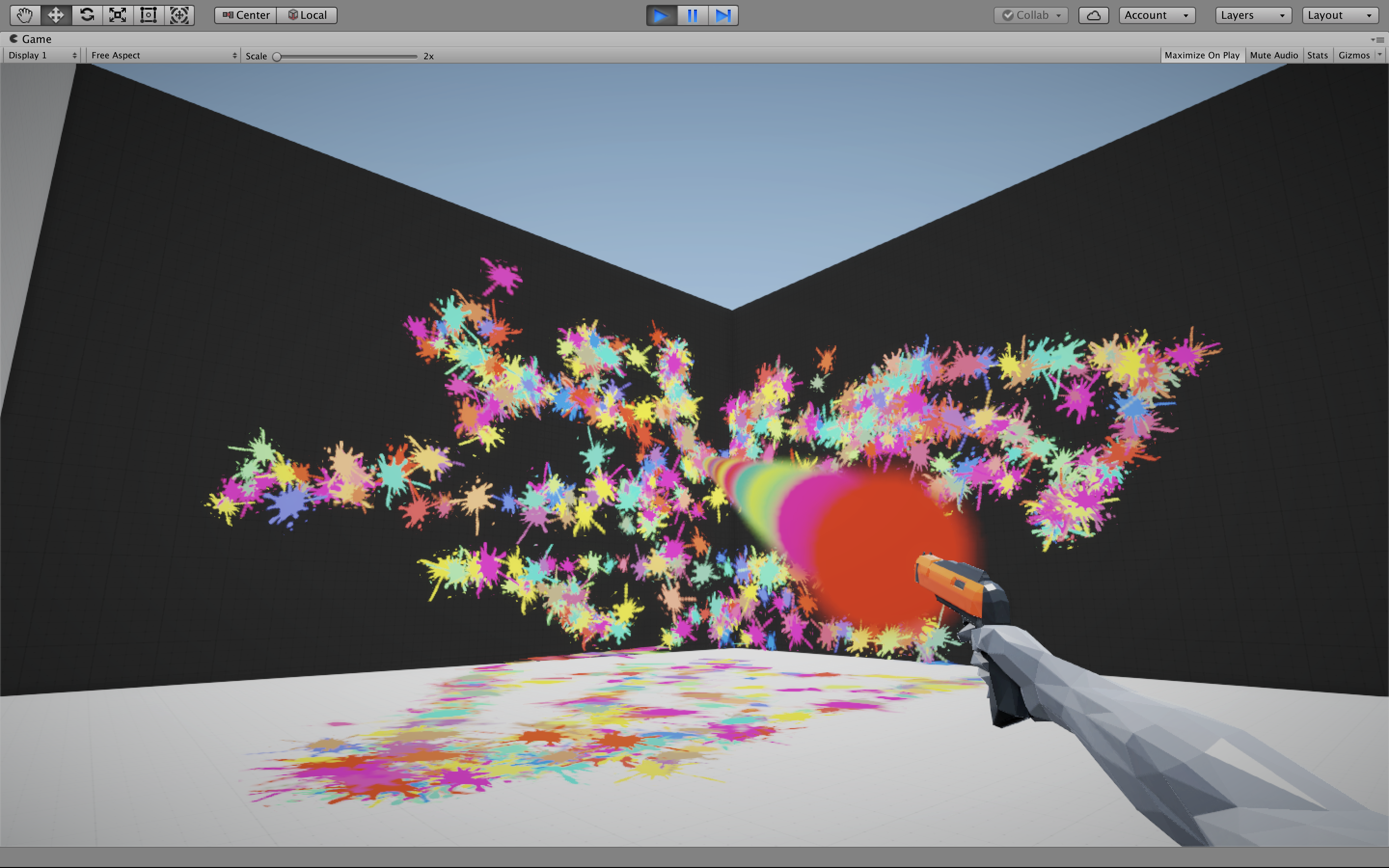The image size is (1389, 868).
Task: Step one frame forward
Action: (723, 15)
